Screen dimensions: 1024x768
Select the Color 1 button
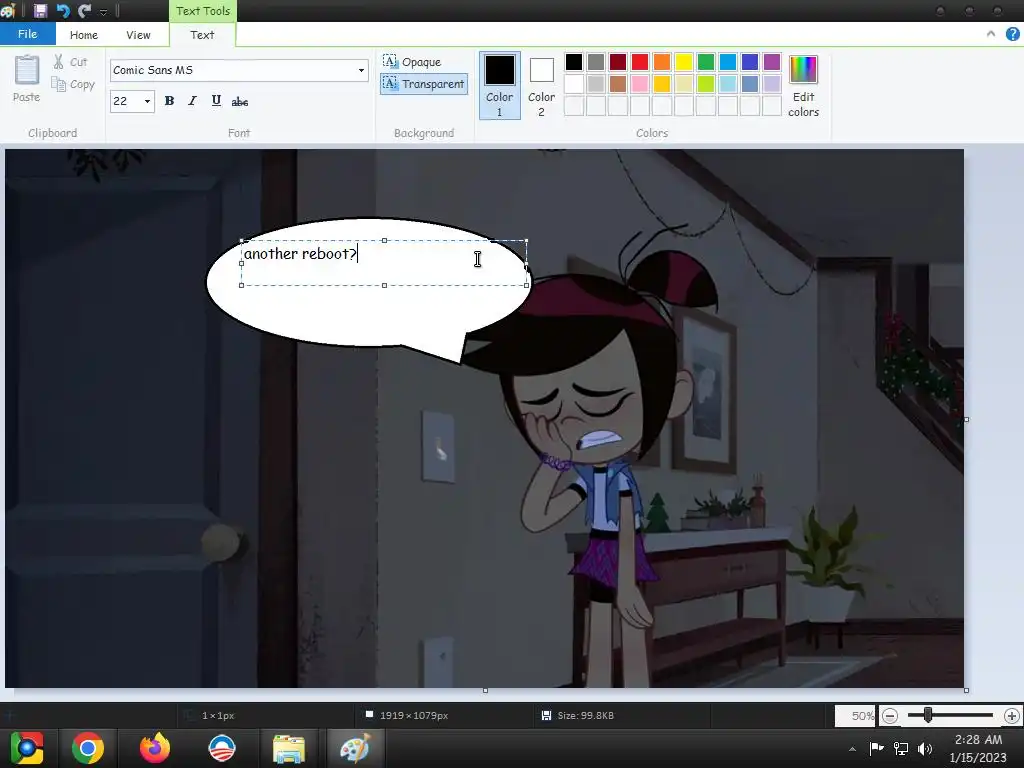[500, 86]
